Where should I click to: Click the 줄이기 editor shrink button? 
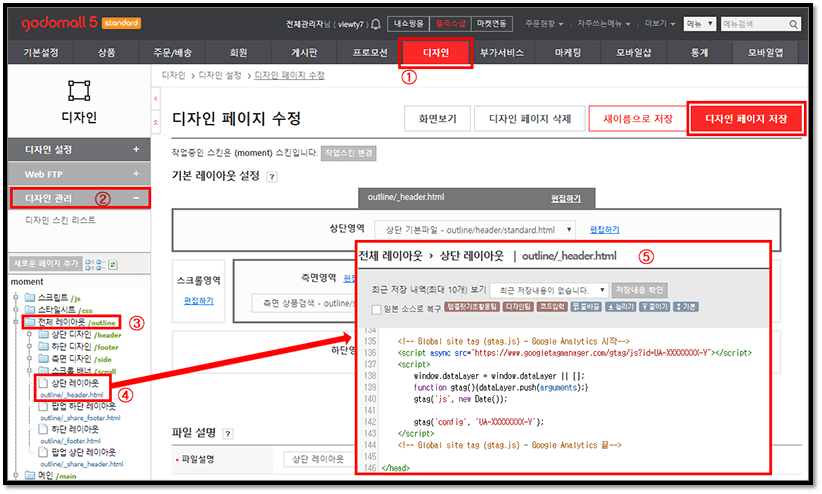[654, 306]
